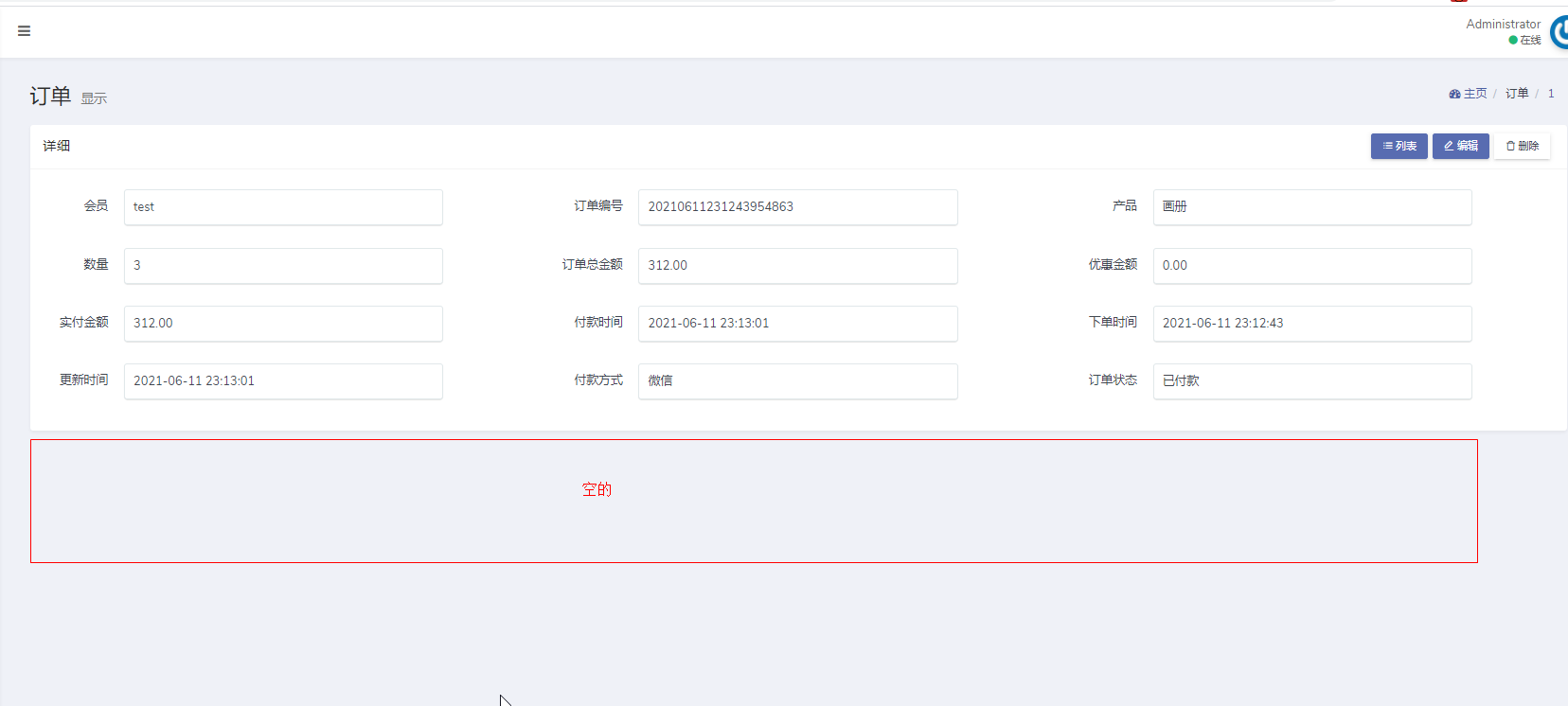1568x706 pixels.
Task: Select the 下单时间 field
Action: coord(1312,324)
